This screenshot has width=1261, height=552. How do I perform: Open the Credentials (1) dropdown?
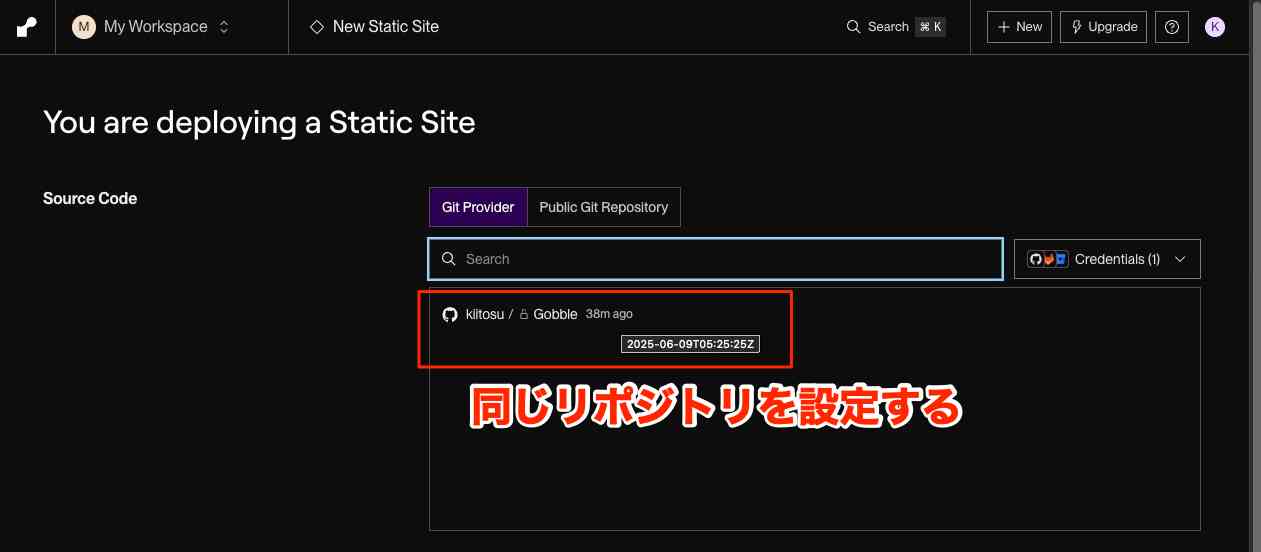tap(1106, 259)
